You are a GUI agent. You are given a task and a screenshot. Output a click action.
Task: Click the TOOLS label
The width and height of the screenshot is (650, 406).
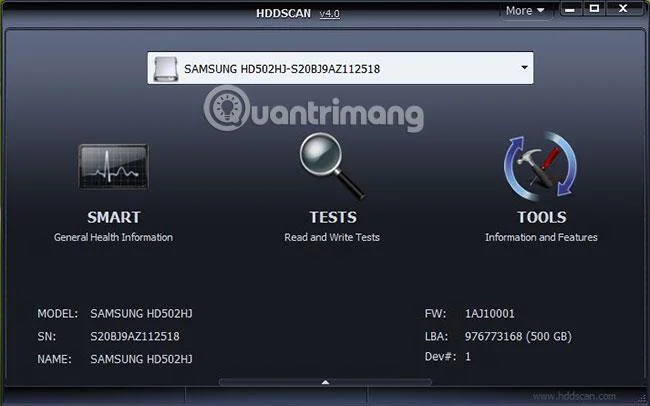tap(541, 217)
